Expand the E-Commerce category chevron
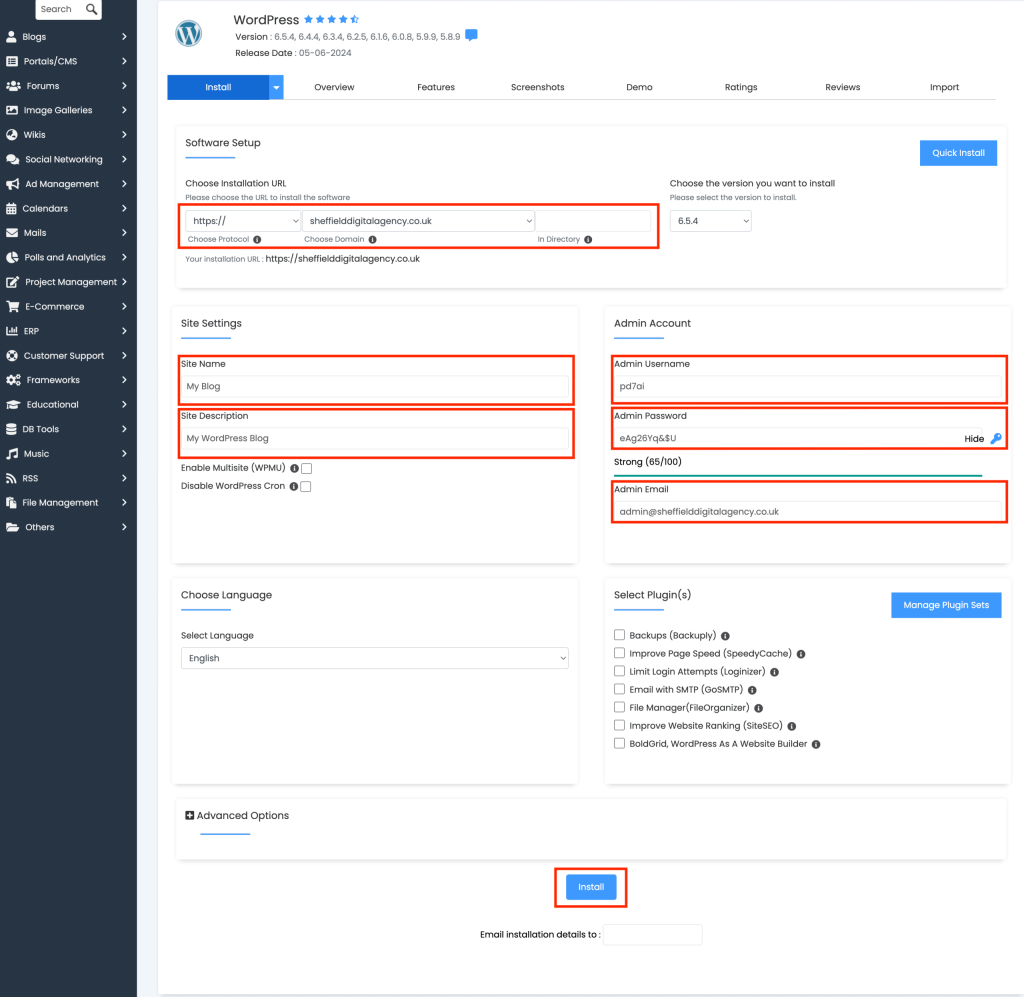This screenshot has width=1024, height=997. tap(124, 306)
